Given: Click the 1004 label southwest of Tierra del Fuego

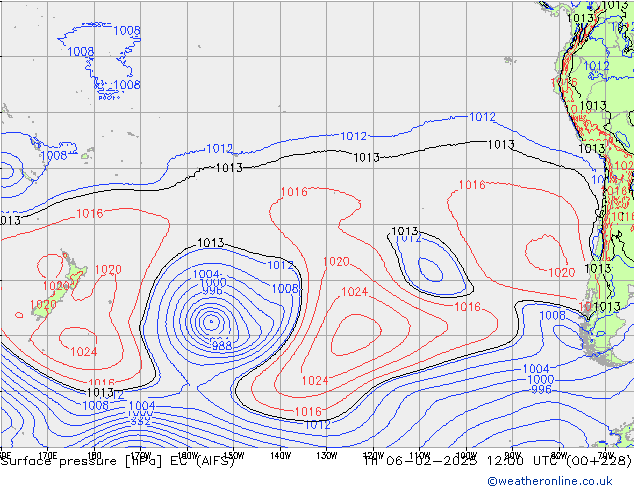Looking at the screenshot, I should pyautogui.click(x=536, y=369).
